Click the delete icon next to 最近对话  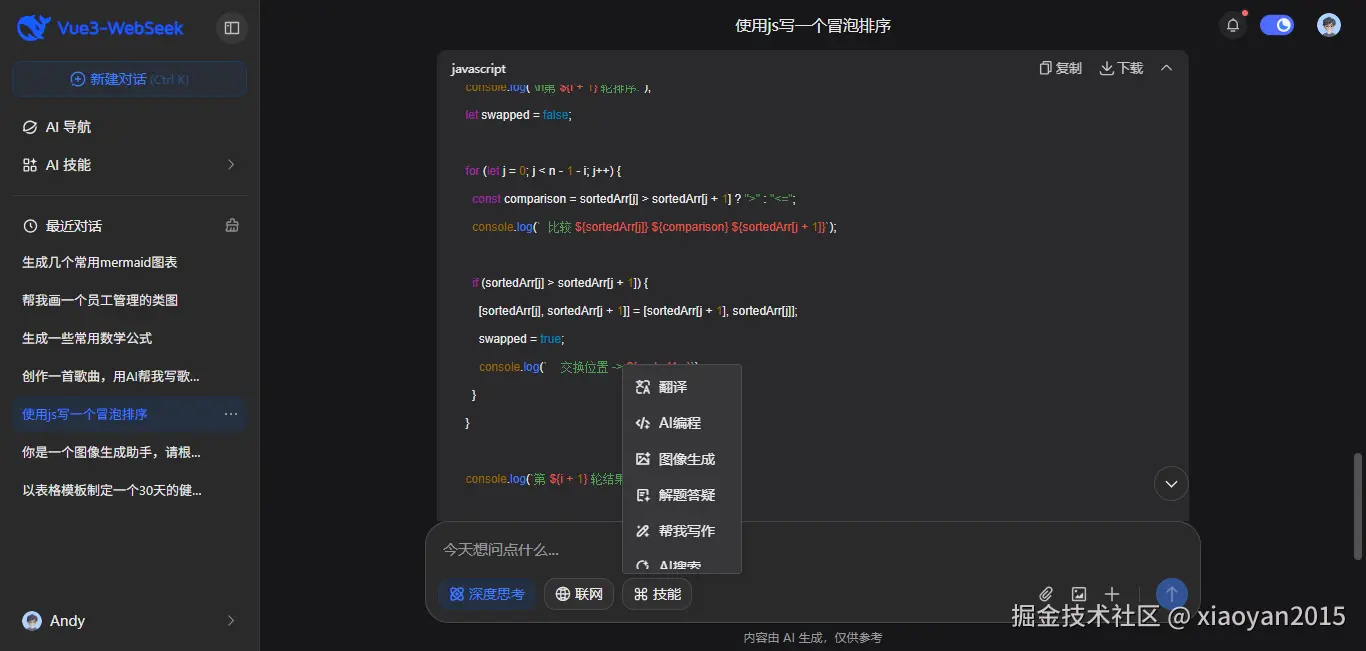231,226
